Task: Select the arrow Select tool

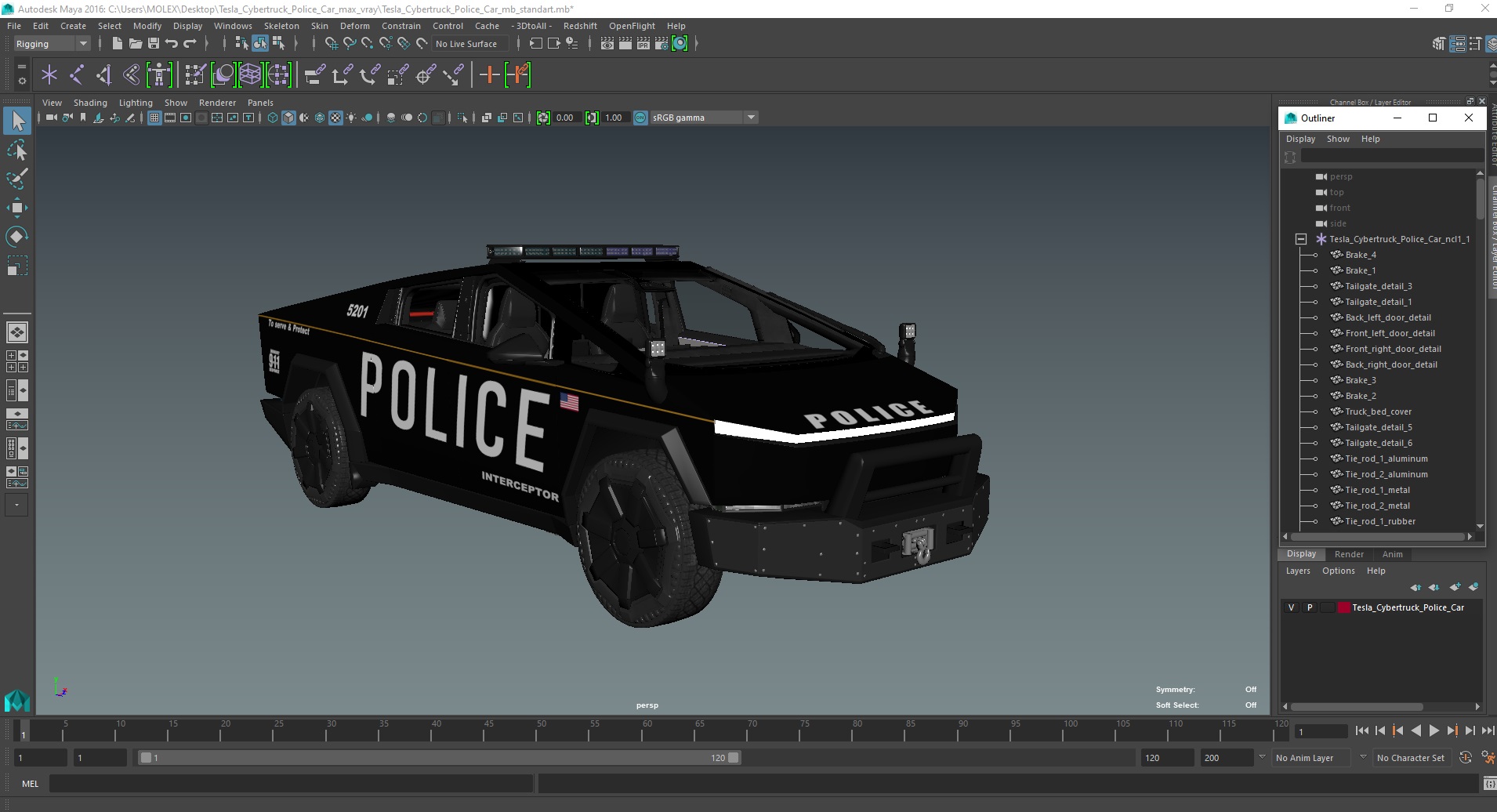Action: [17, 121]
